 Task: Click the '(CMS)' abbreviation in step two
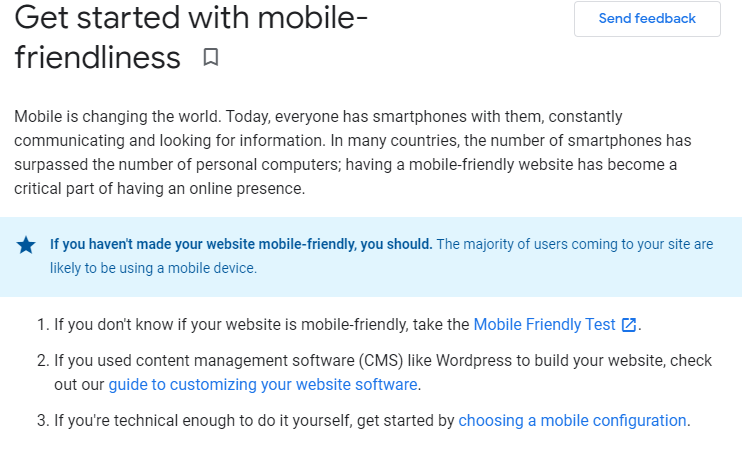tap(380, 361)
